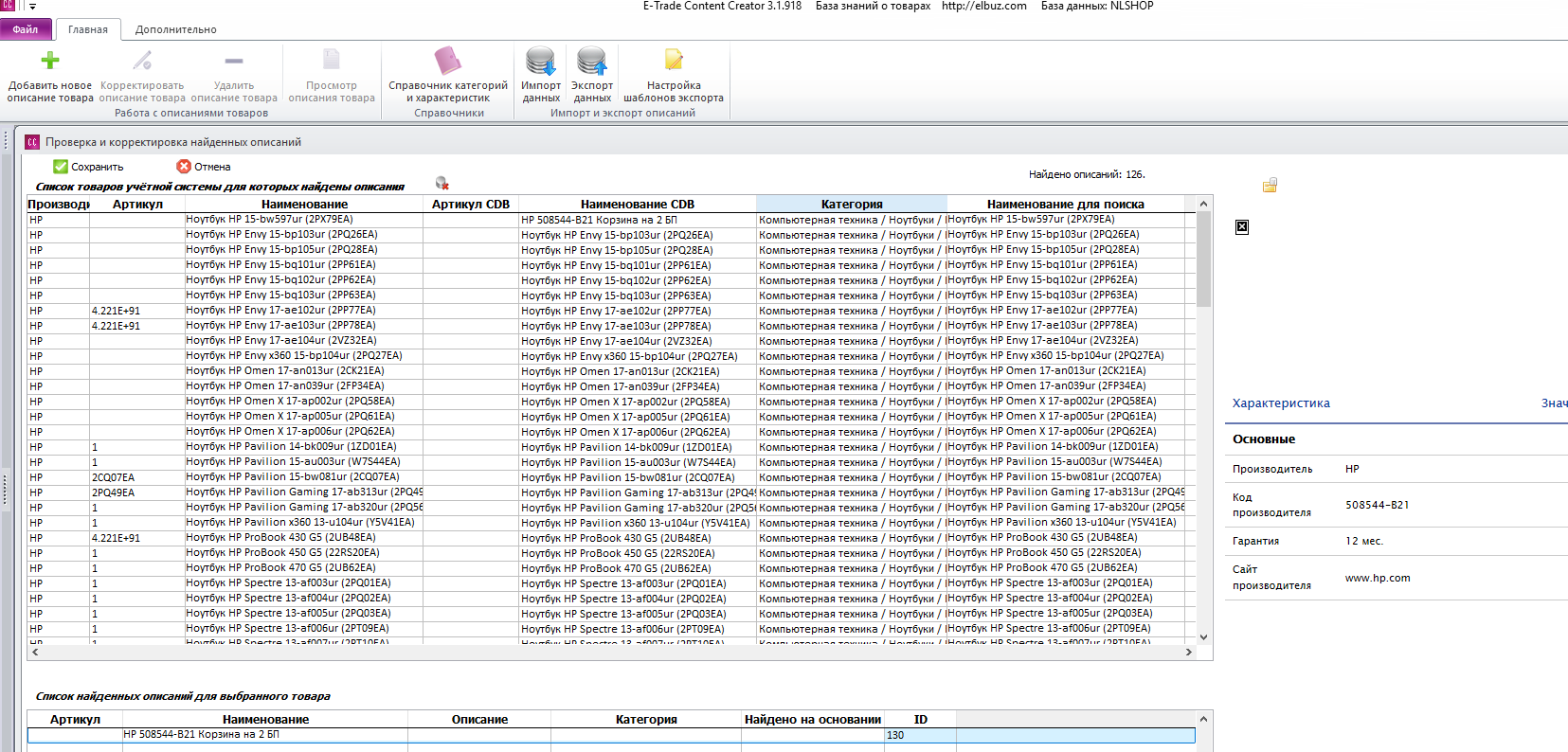
Task: Click the upper table's Наименование column header
Action: [x=304, y=204]
